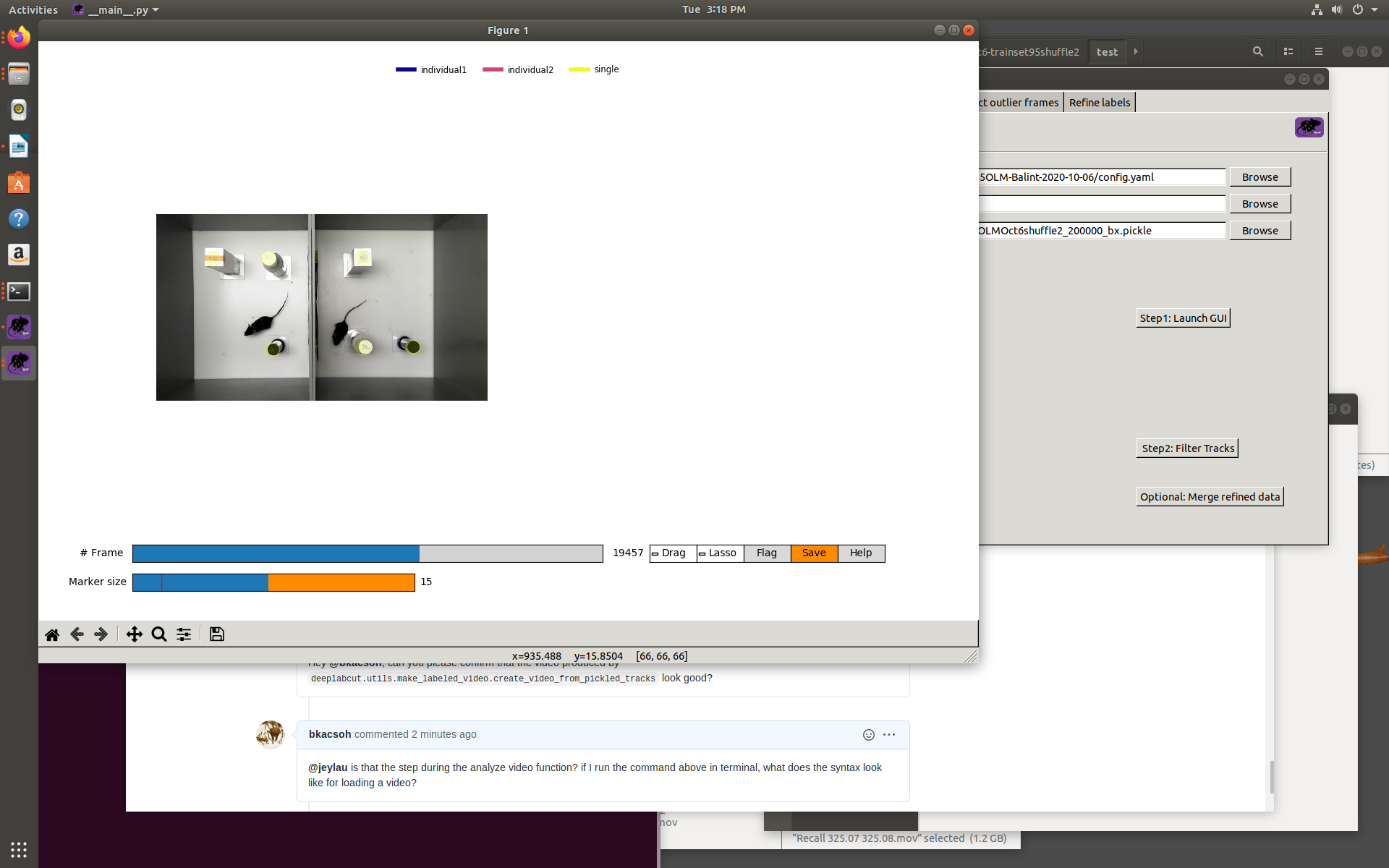Activate the Zoom to rectangle tool
The width and height of the screenshot is (1389, 868).
coord(159,634)
